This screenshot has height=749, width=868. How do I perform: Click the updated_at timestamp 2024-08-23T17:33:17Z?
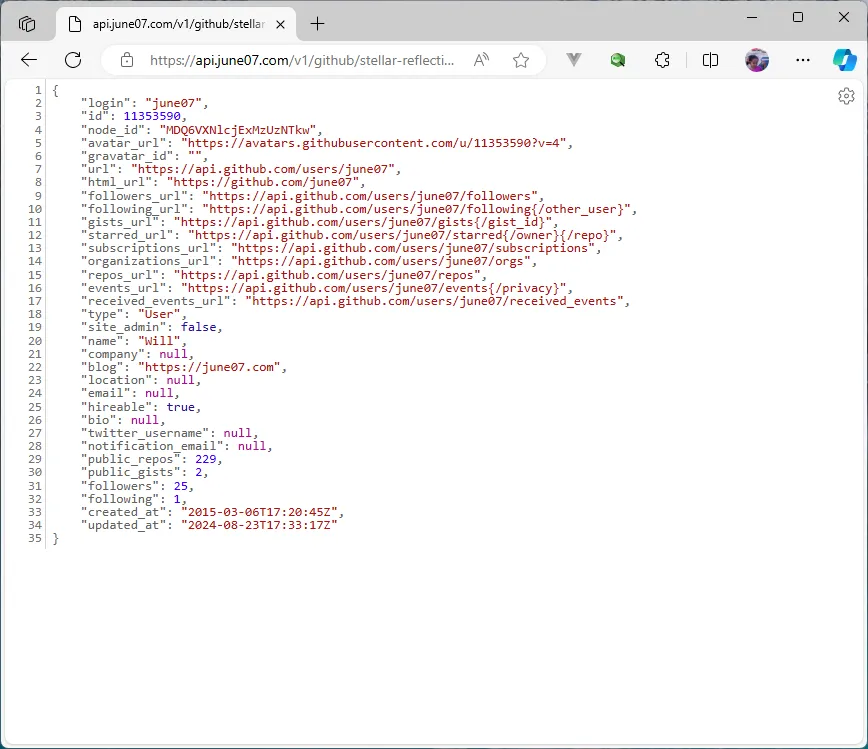click(x=259, y=525)
